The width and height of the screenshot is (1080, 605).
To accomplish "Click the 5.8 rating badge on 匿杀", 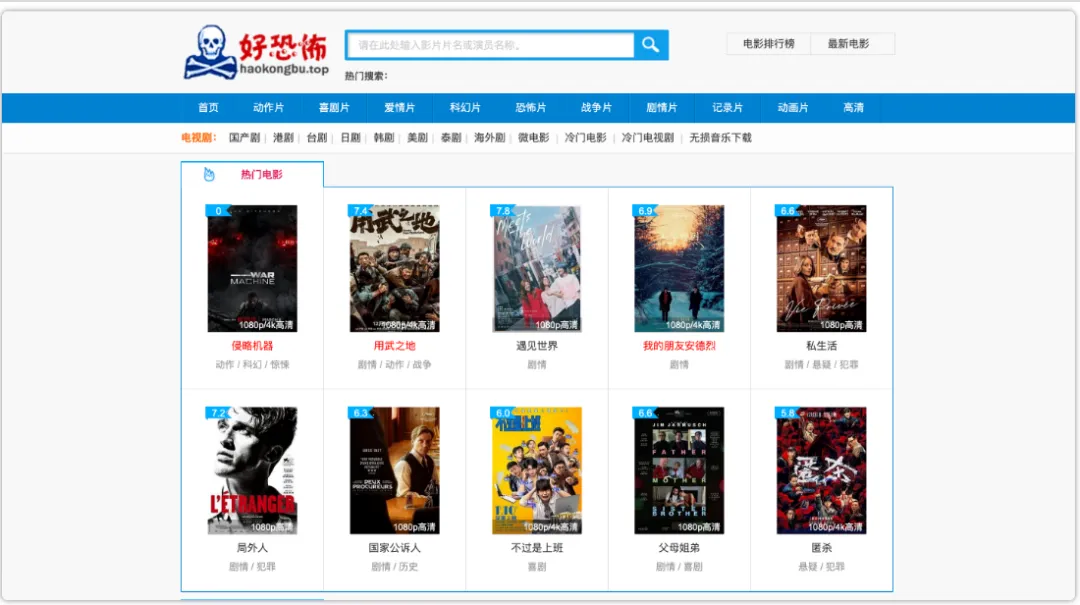I will pos(787,413).
